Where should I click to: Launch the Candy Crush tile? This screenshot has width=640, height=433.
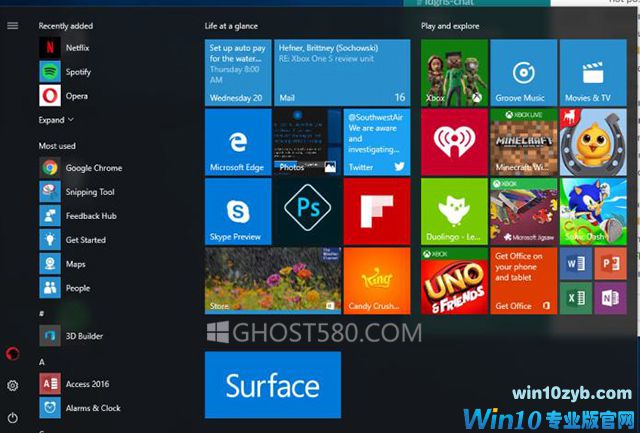tap(377, 281)
